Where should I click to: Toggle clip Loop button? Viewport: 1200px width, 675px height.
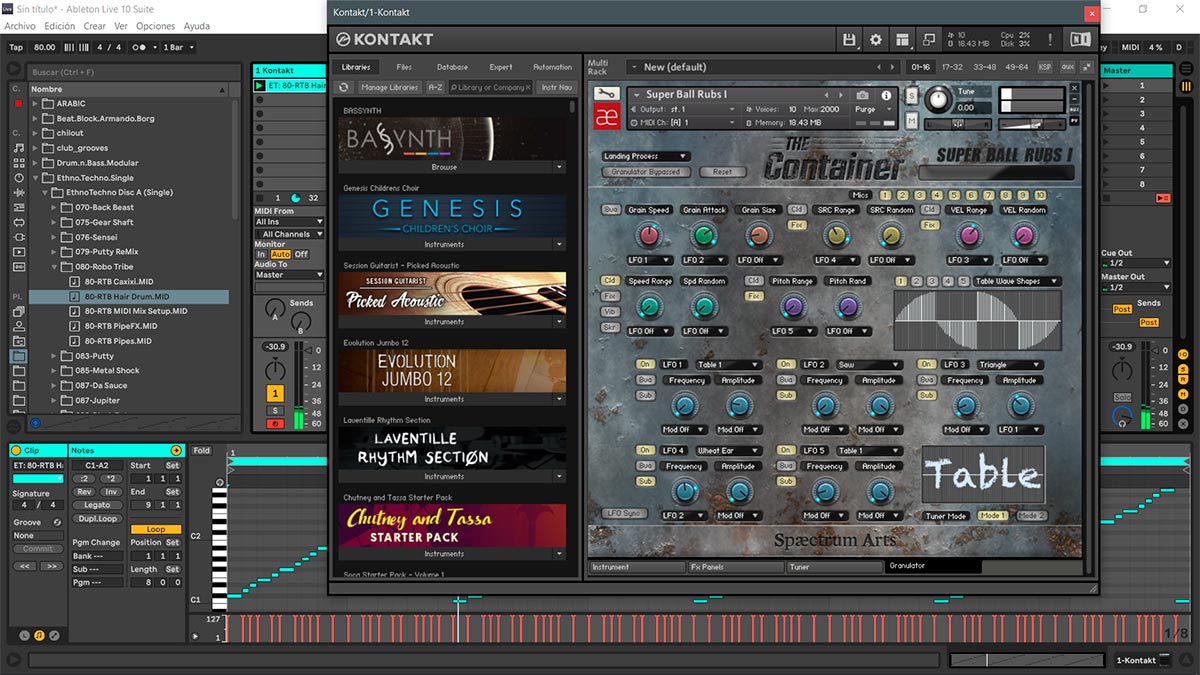pos(156,529)
